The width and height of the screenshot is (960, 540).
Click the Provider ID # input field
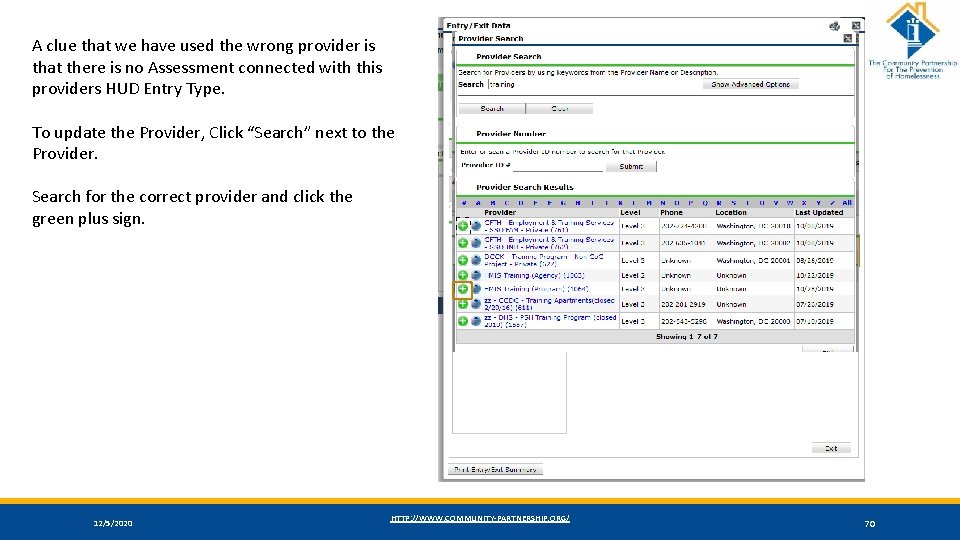[x=558, y=165]
